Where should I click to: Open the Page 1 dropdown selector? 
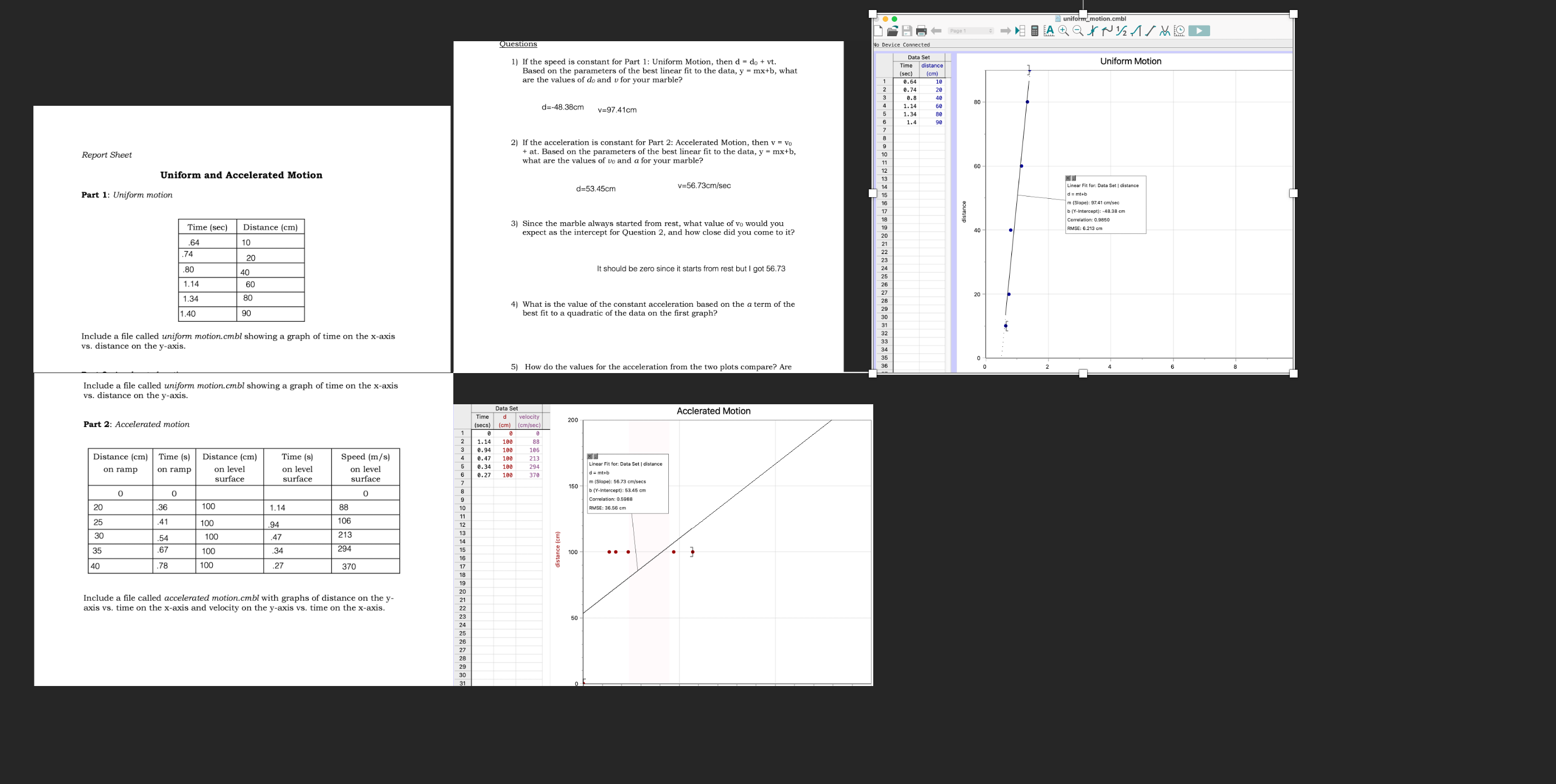coord(971,31)
